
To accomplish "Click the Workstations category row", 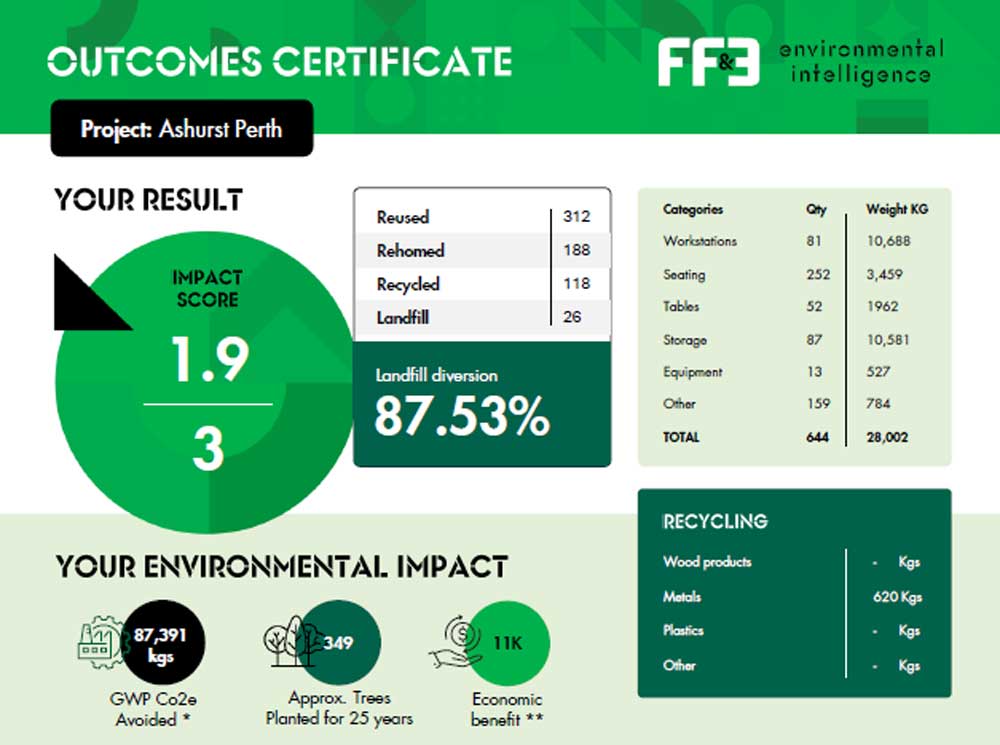I will coord(793,241).
